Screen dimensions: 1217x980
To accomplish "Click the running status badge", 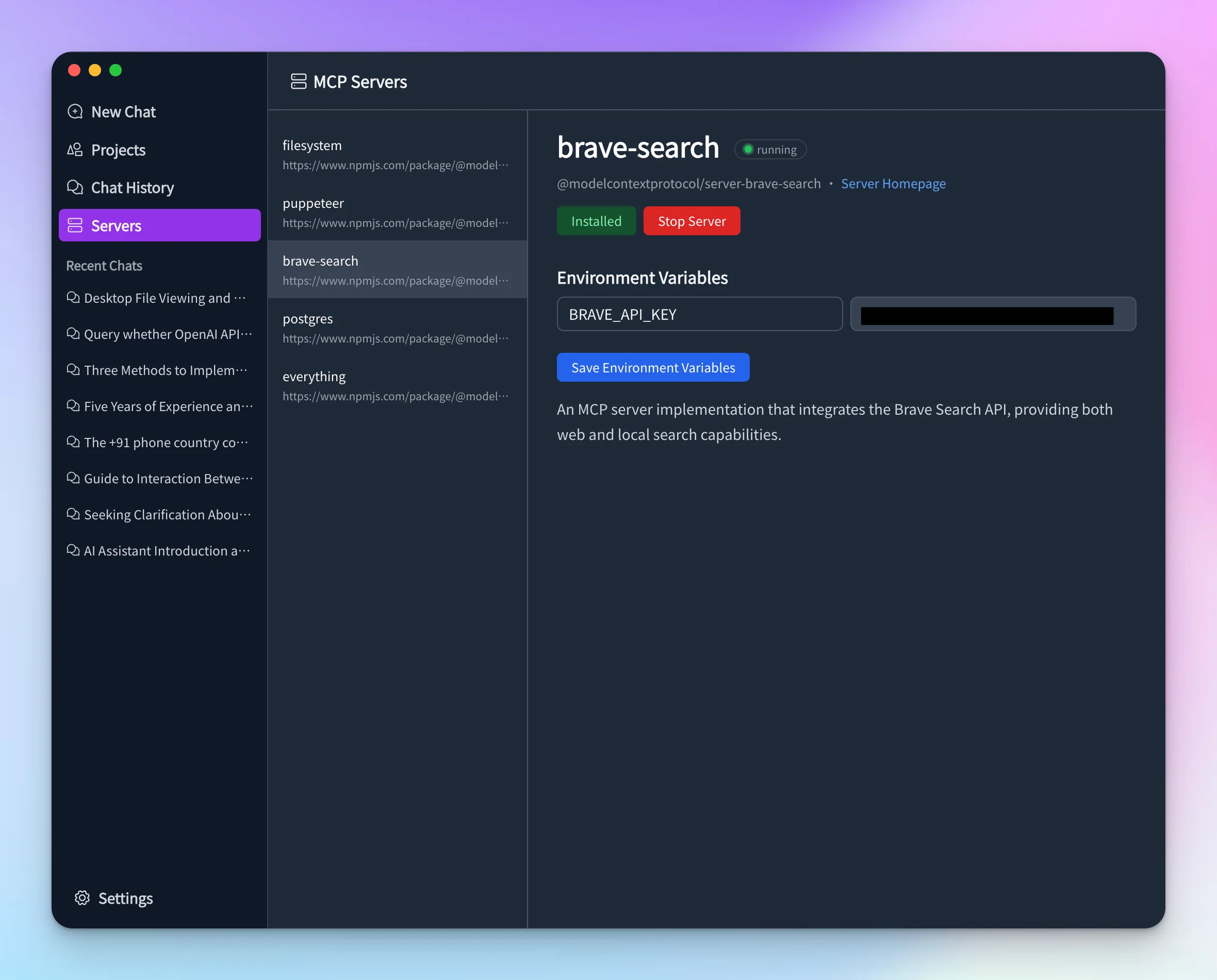I will [770, 149].
